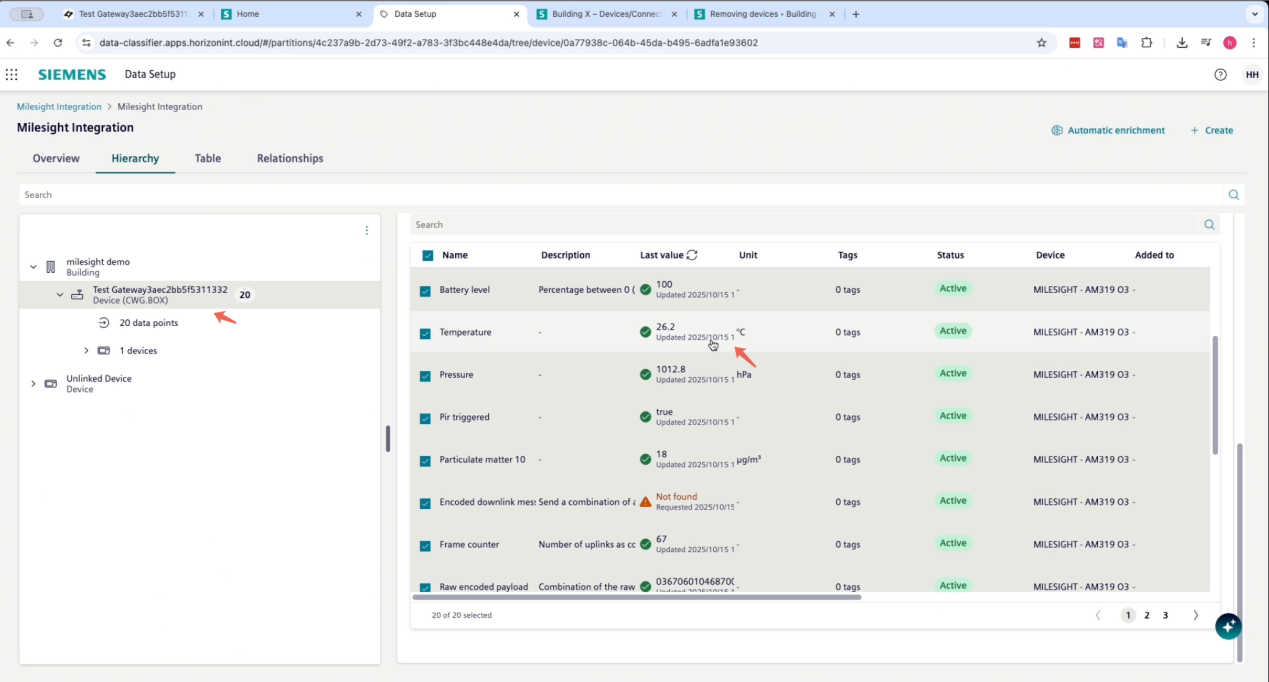Open the tree panel three-dot menu
The image size is (1269, 682).
pyautogui.click(x=366, y=231)
